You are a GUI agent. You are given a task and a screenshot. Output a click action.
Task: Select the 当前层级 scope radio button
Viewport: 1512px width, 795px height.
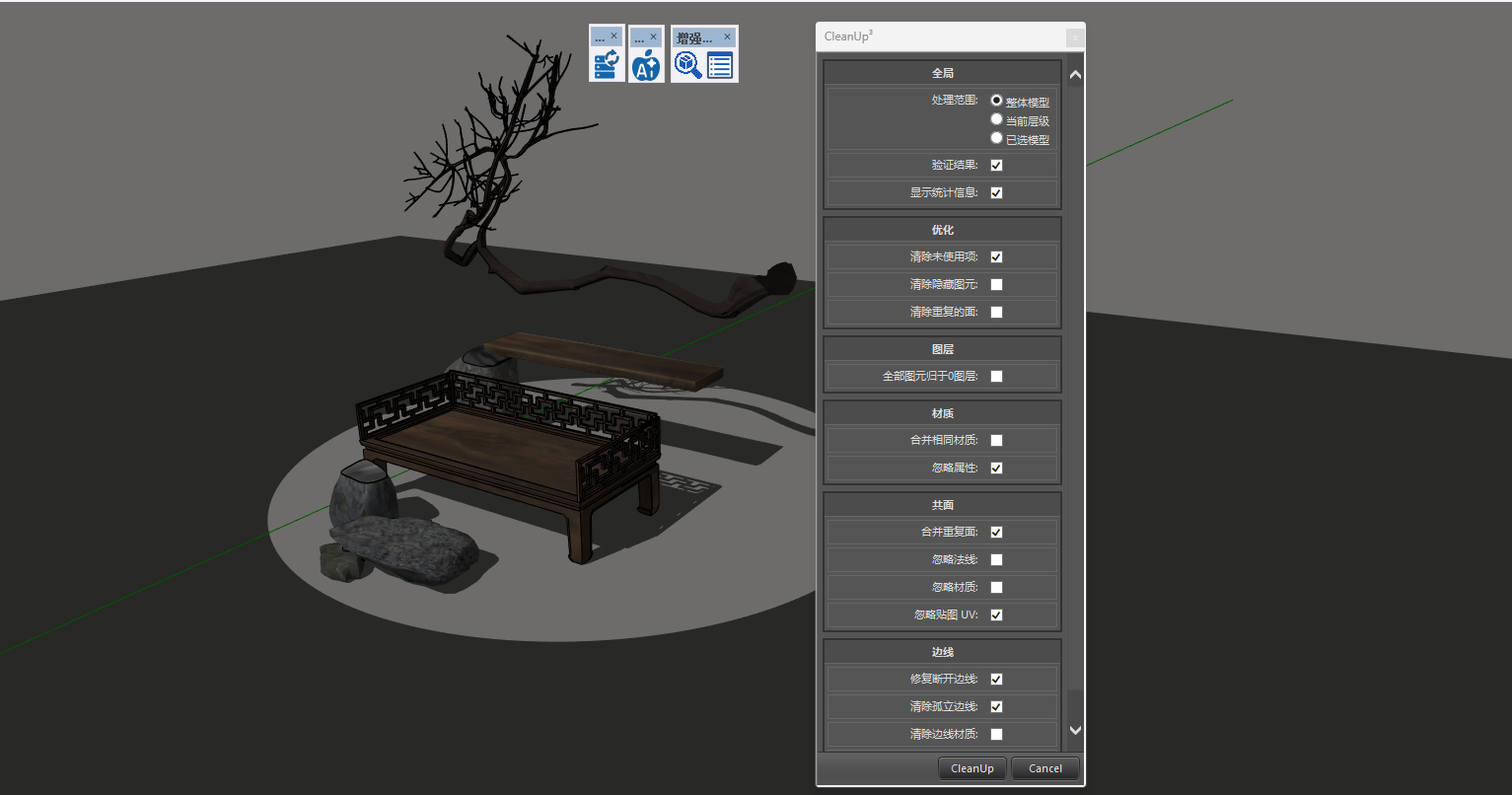click(x=996, y=119)
